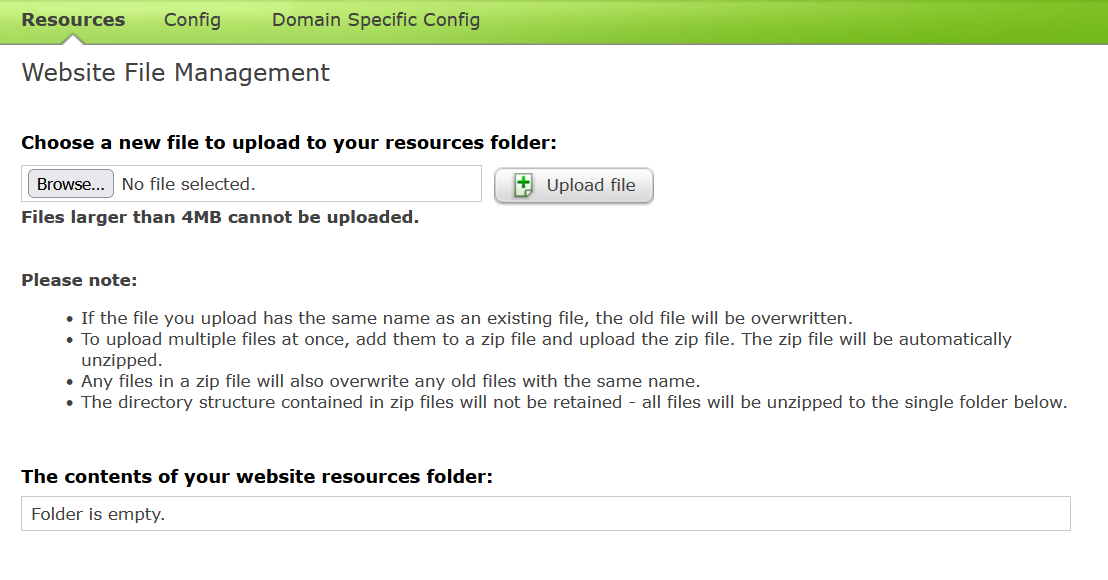The width and height of the screenshot is (1108, 580).
Task: Click the note about uploading multiple files
Action: [546, 350]
